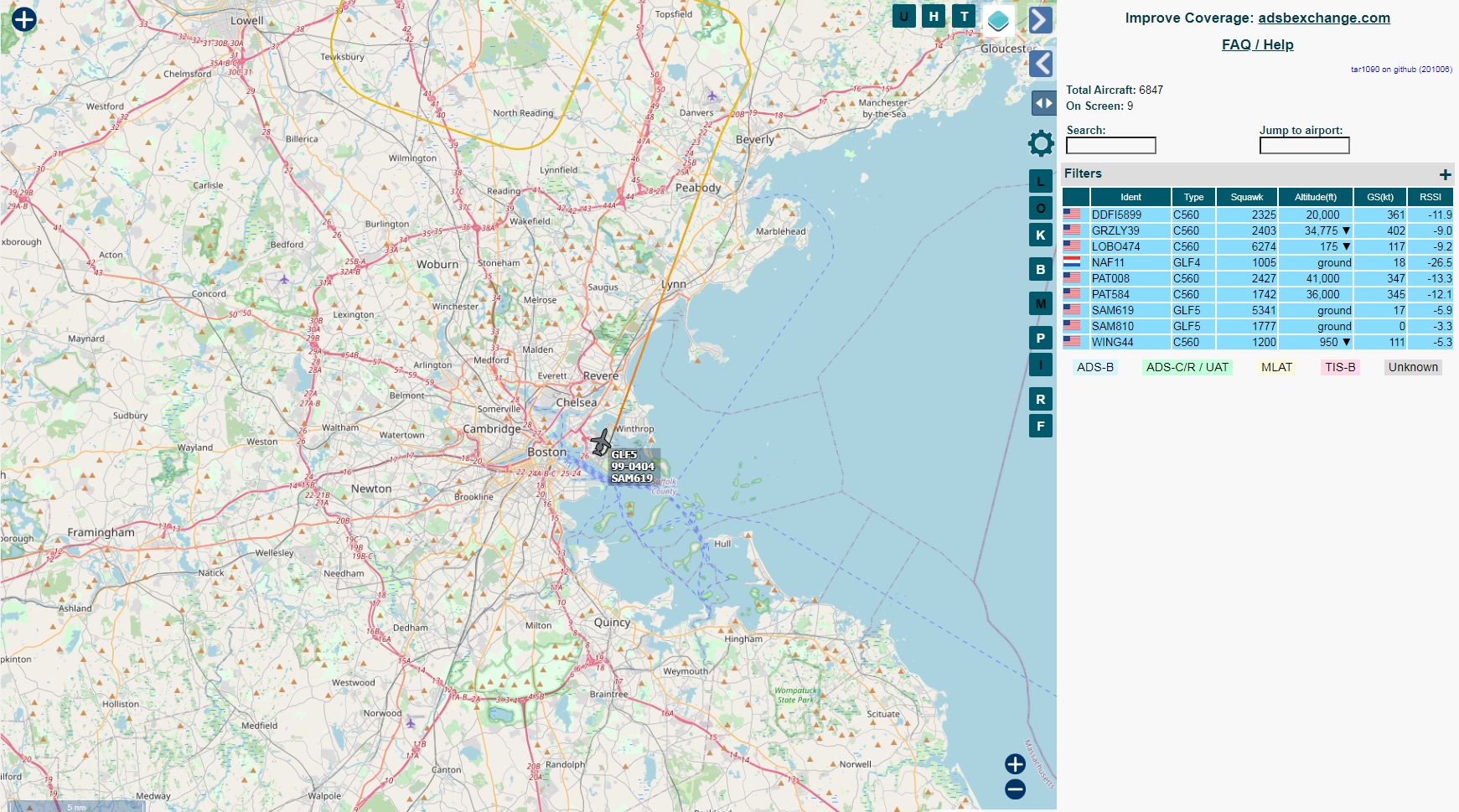Click the I map button
Image resolution: width=1459 pixels, height=812 pixels.
[x=1041, y=365]
